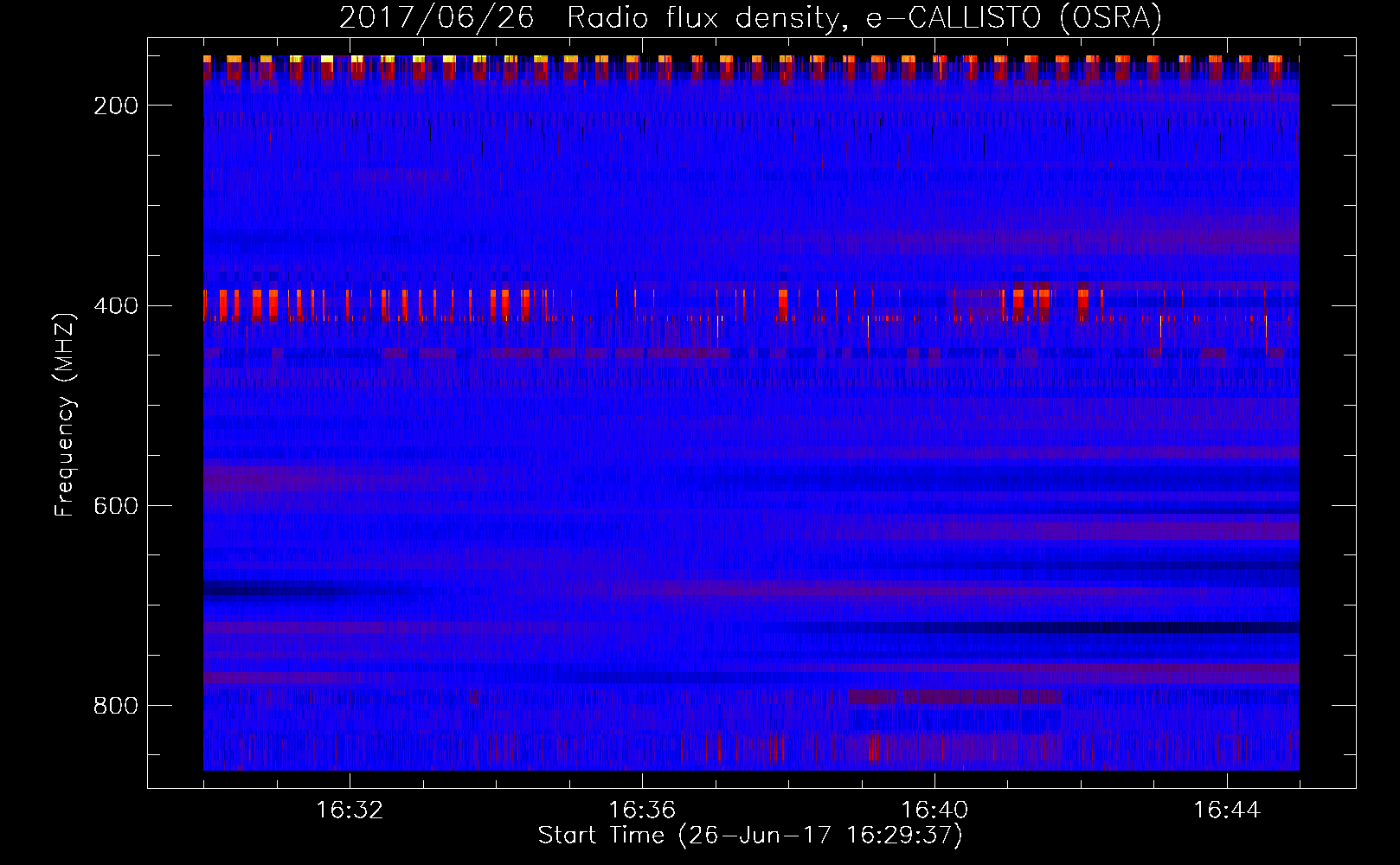Click the 16:32 time tick label
1400x865 pixels.
click(350, 811)
